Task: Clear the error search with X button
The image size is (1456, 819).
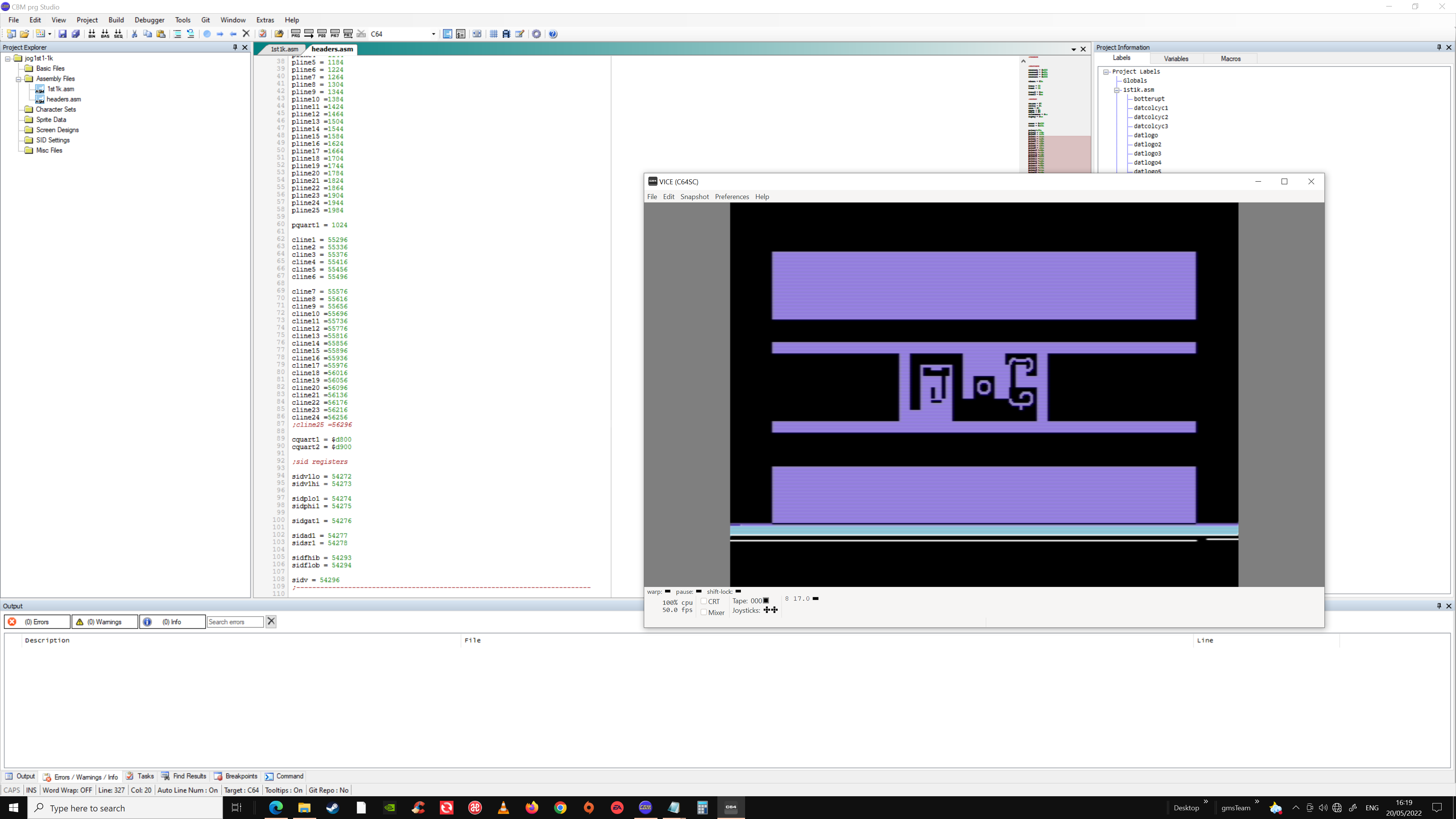Action: click(271, 622)
